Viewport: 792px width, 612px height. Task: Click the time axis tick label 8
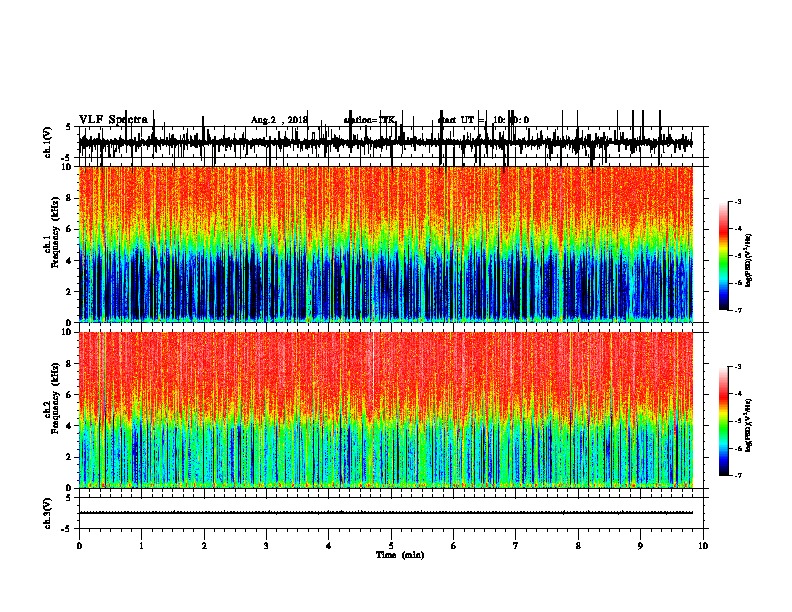coord(578,546)
